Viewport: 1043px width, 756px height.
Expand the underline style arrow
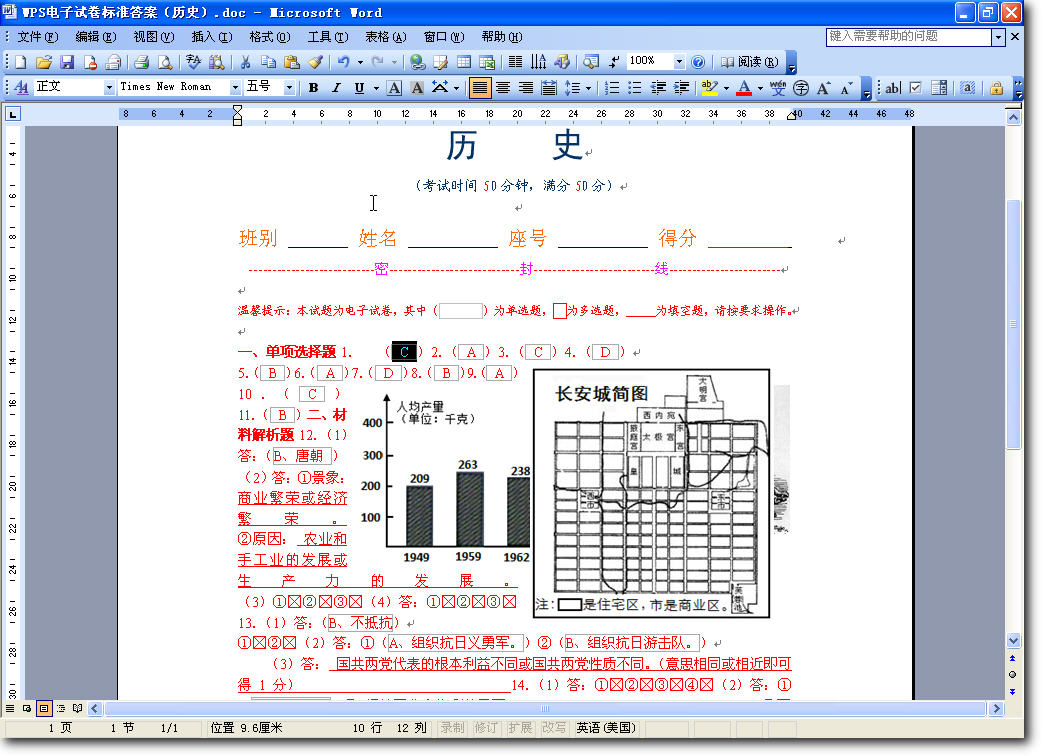(x=376, y=88)
